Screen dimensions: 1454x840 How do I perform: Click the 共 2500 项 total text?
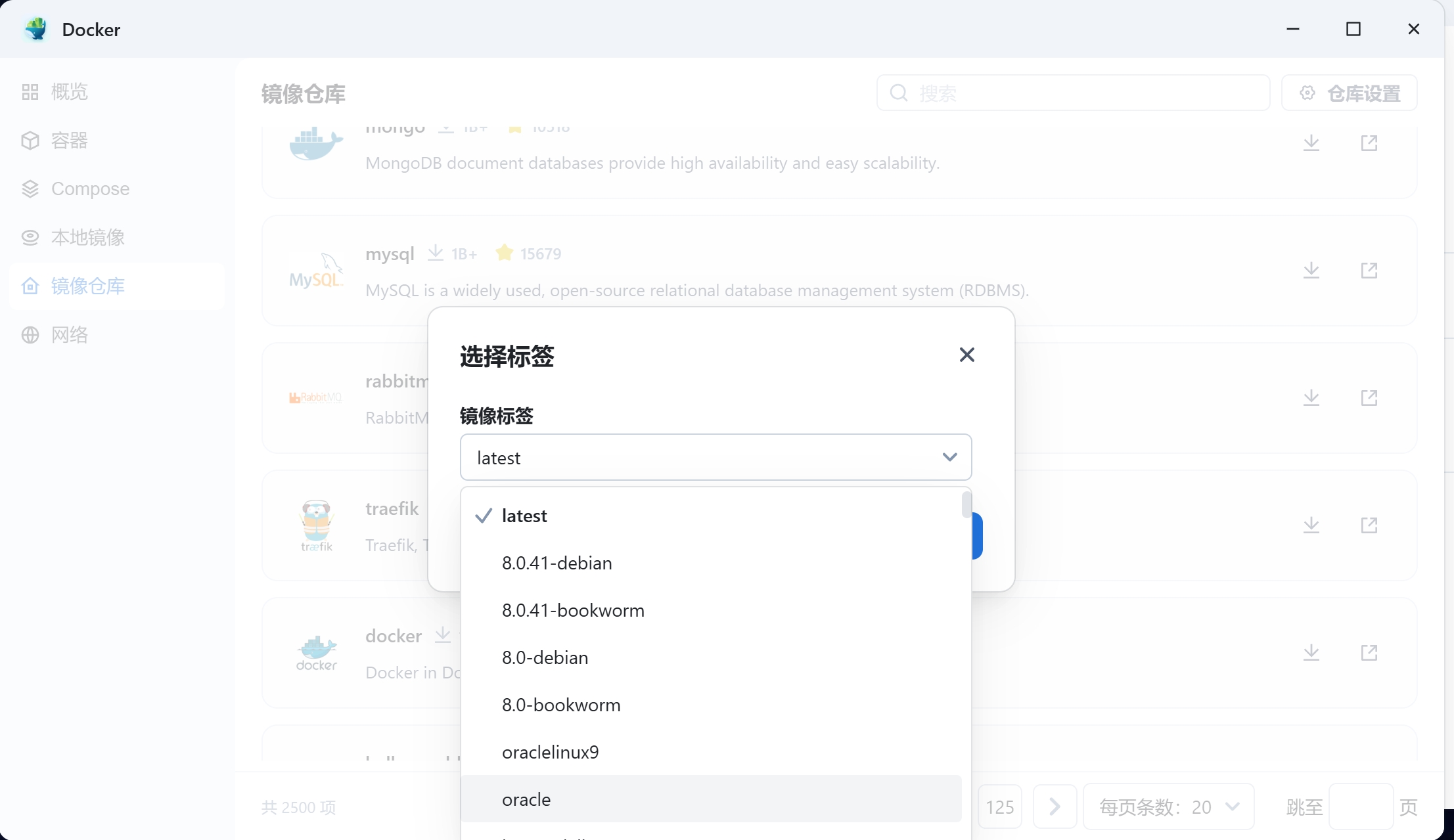click(299, 807)
